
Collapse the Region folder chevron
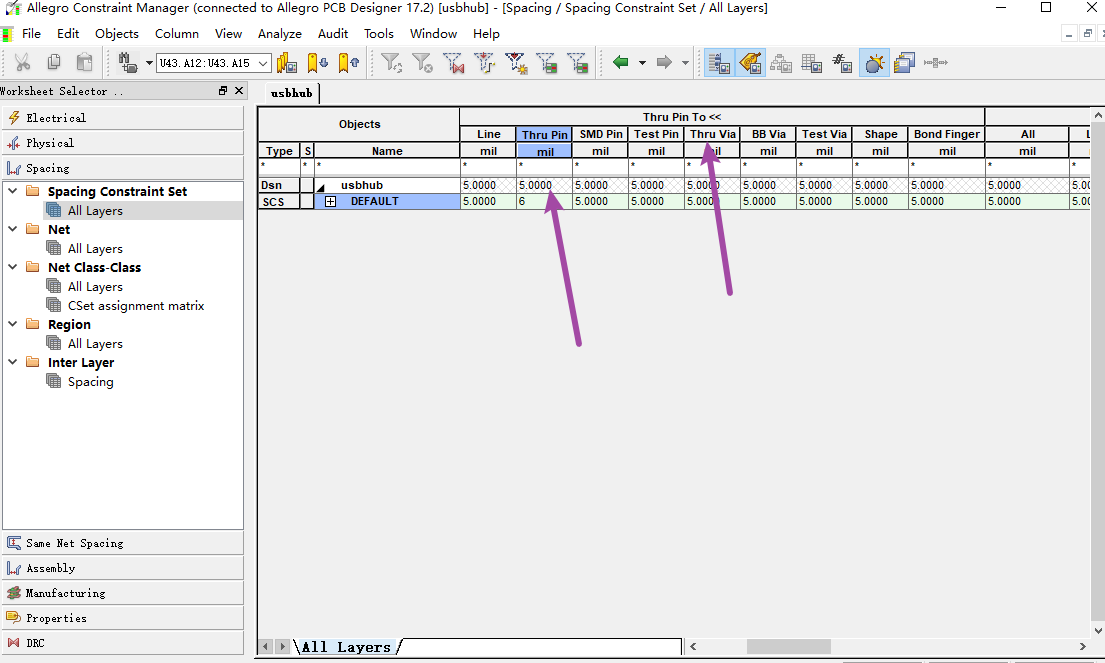(x=13, y=324)
